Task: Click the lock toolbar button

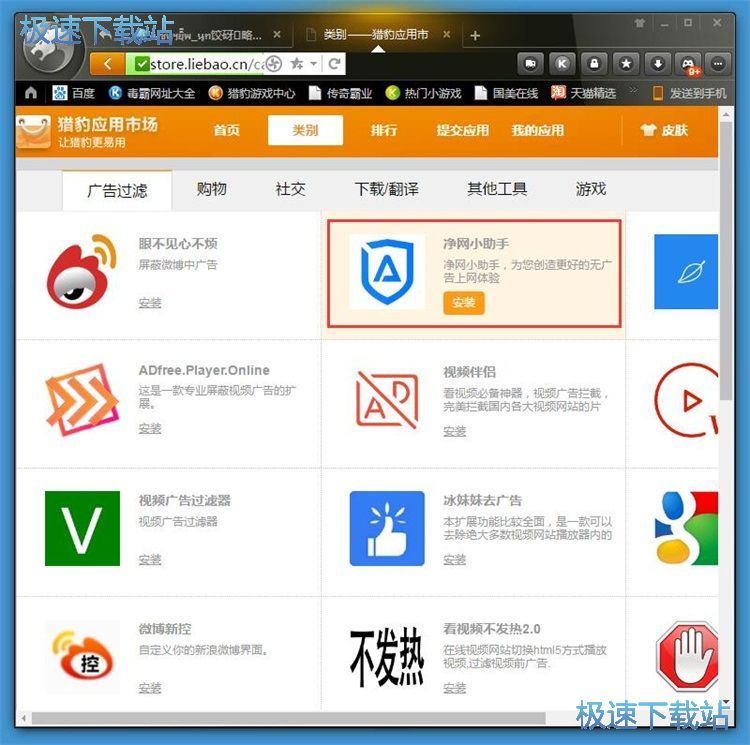Action: [x=594, y=64]
